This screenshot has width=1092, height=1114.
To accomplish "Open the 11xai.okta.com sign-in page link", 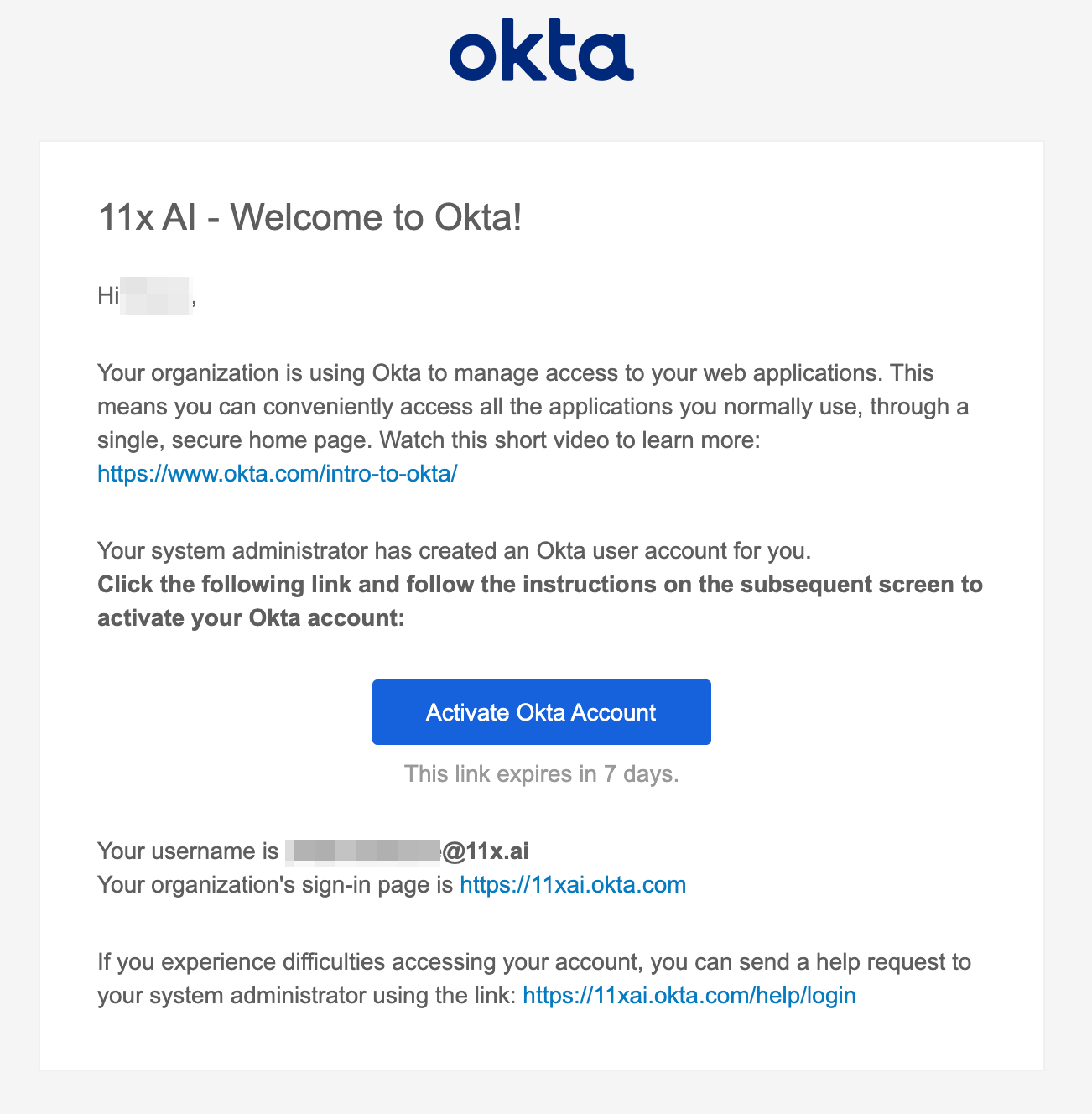I will 573,885.
